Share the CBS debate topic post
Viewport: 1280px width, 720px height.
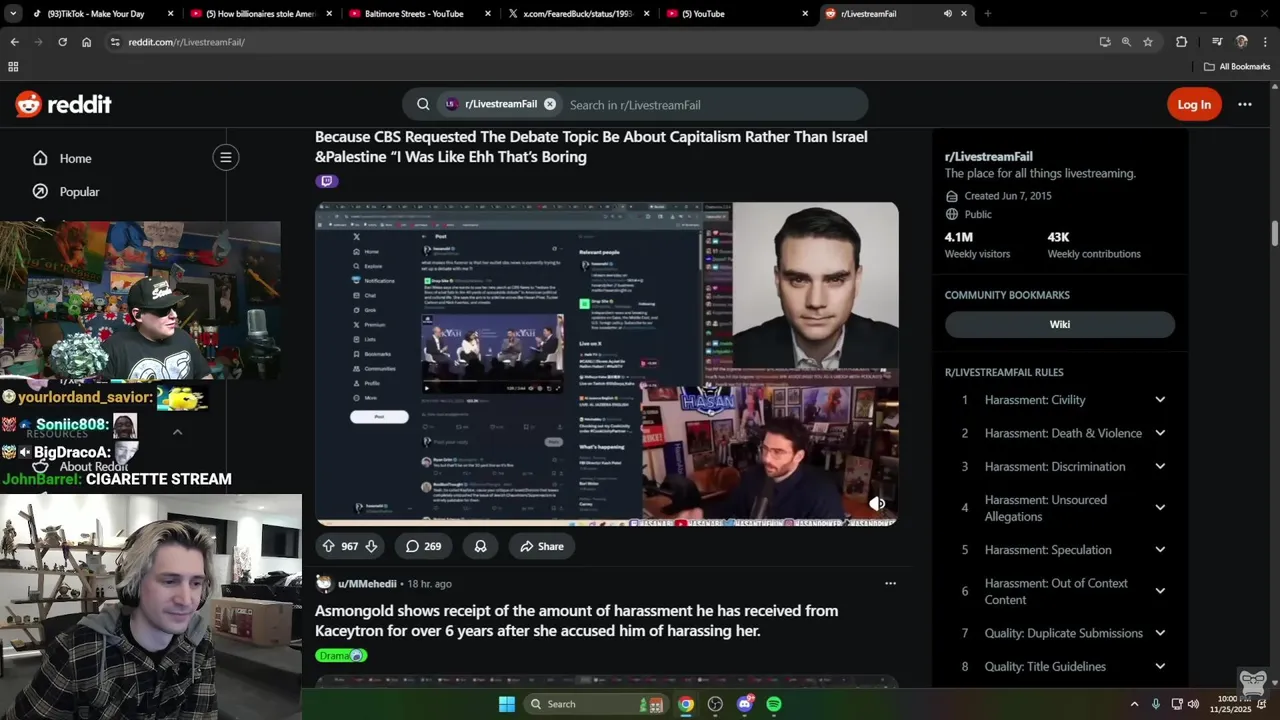point(542,546)
